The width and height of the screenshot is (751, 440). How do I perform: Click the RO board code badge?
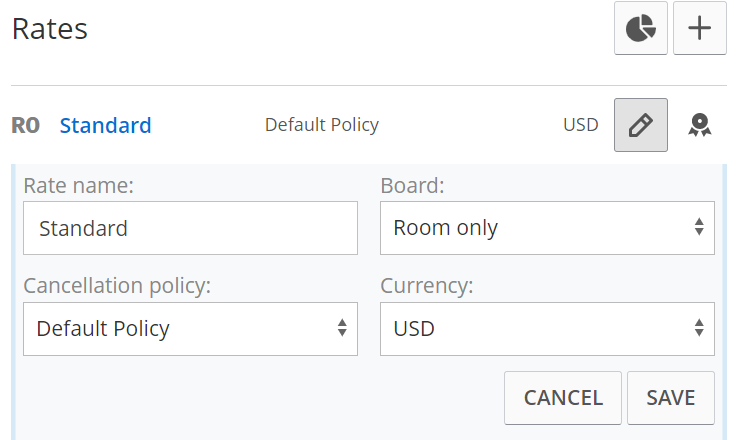point(25,125)
